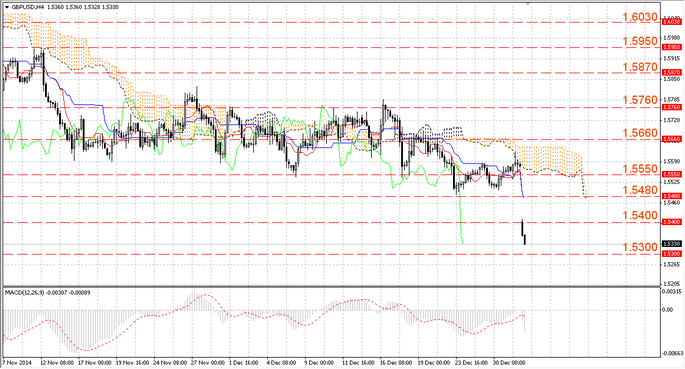685x369 pixels.
Task: Select the orange 1.5480 level label
Action: pos(640,190)
